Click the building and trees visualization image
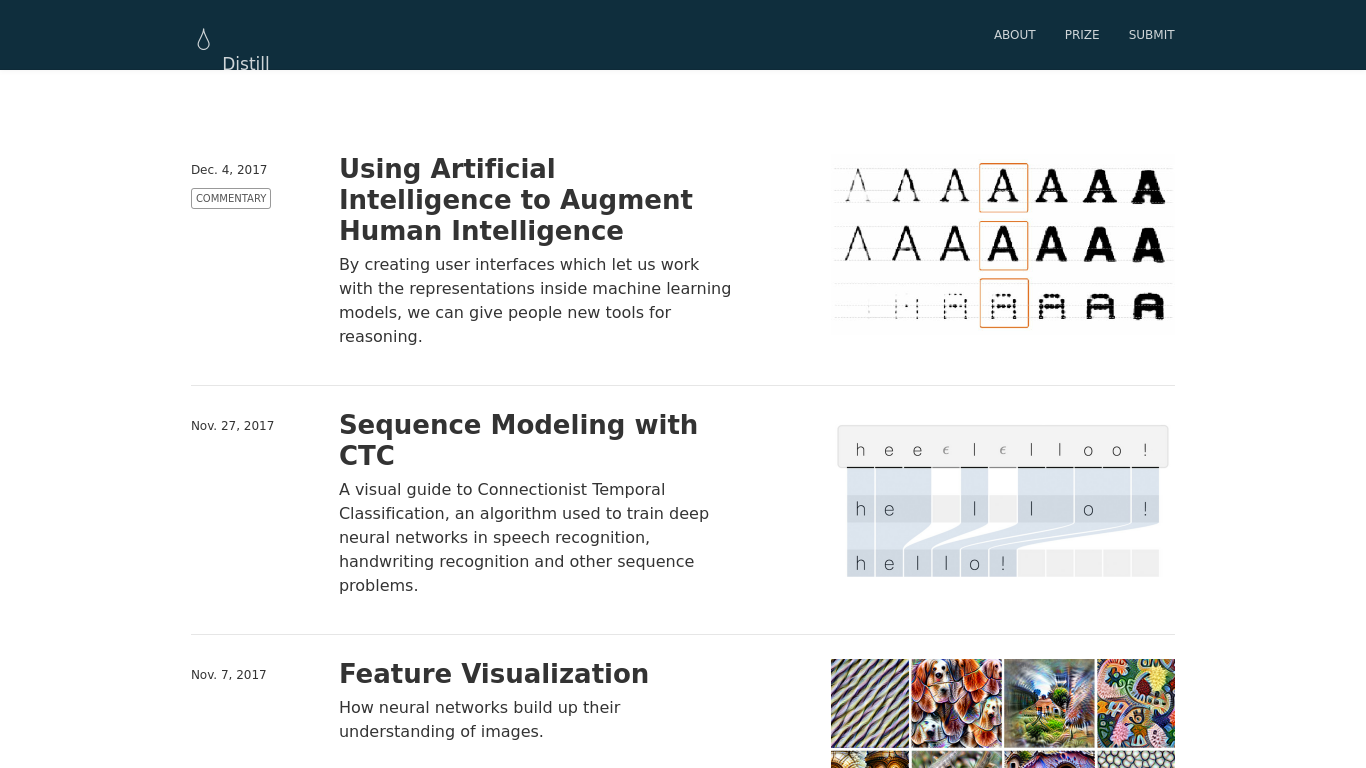 click(1049, 703)
